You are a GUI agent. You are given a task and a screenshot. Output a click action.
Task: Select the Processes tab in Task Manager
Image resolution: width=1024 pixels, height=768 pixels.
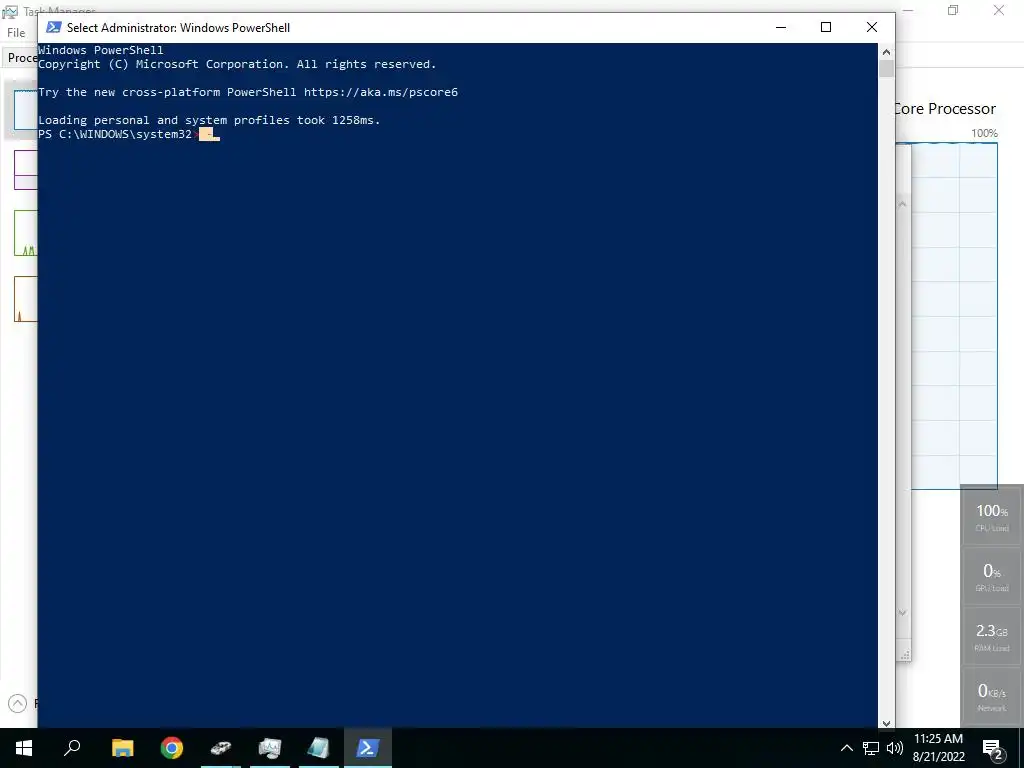(22, 57)
